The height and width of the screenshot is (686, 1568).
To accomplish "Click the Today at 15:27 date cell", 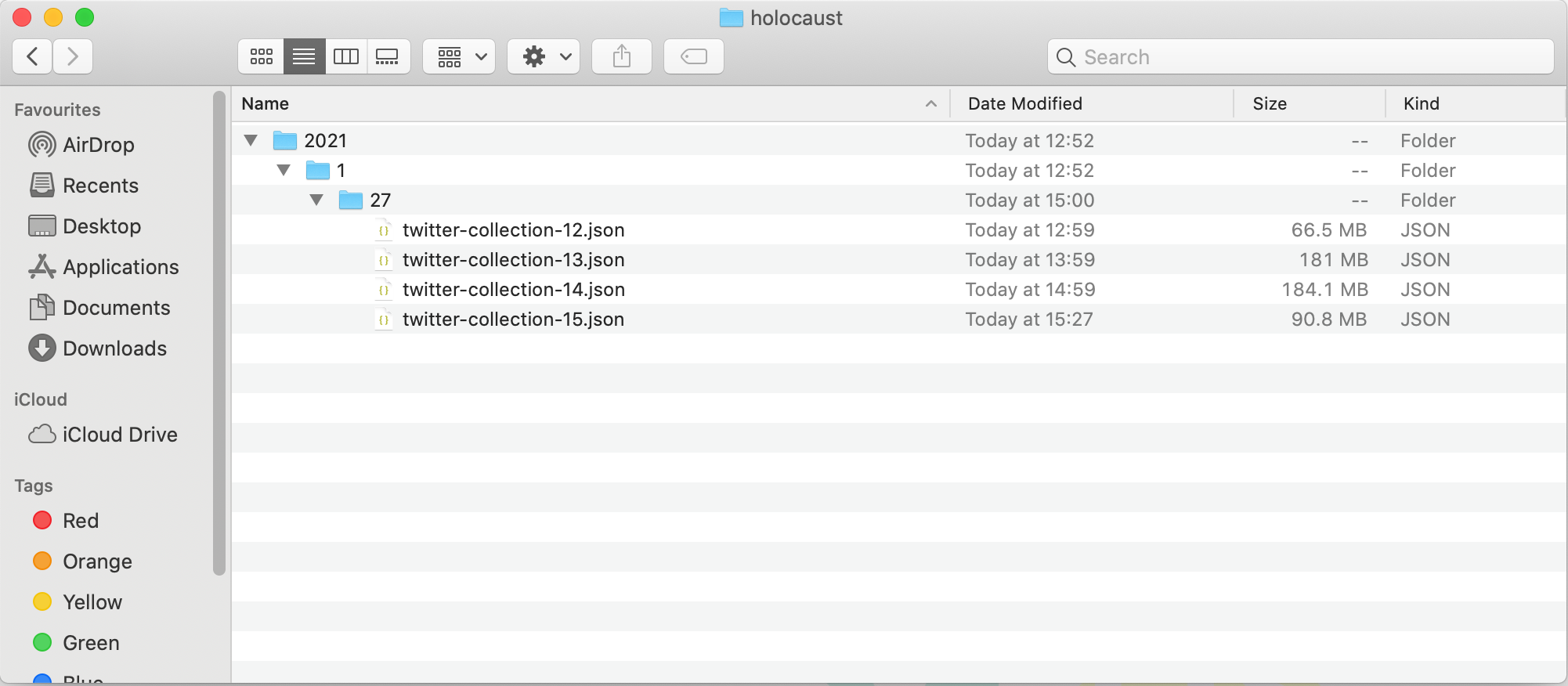I will tap(1029, 320).
